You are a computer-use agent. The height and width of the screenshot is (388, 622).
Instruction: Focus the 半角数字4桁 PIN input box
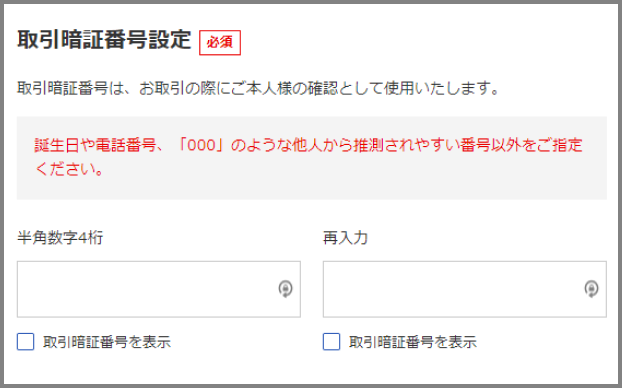[x=159, y=289]
